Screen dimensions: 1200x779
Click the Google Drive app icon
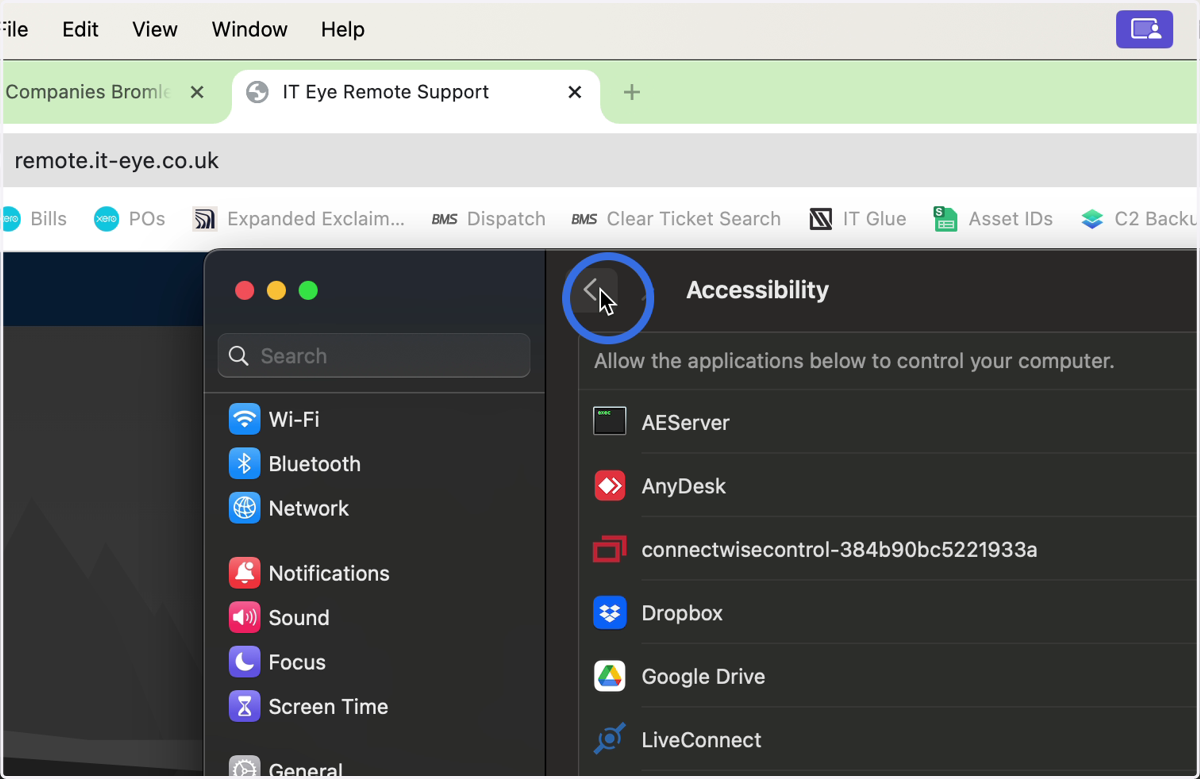click(x=610, y=676)
